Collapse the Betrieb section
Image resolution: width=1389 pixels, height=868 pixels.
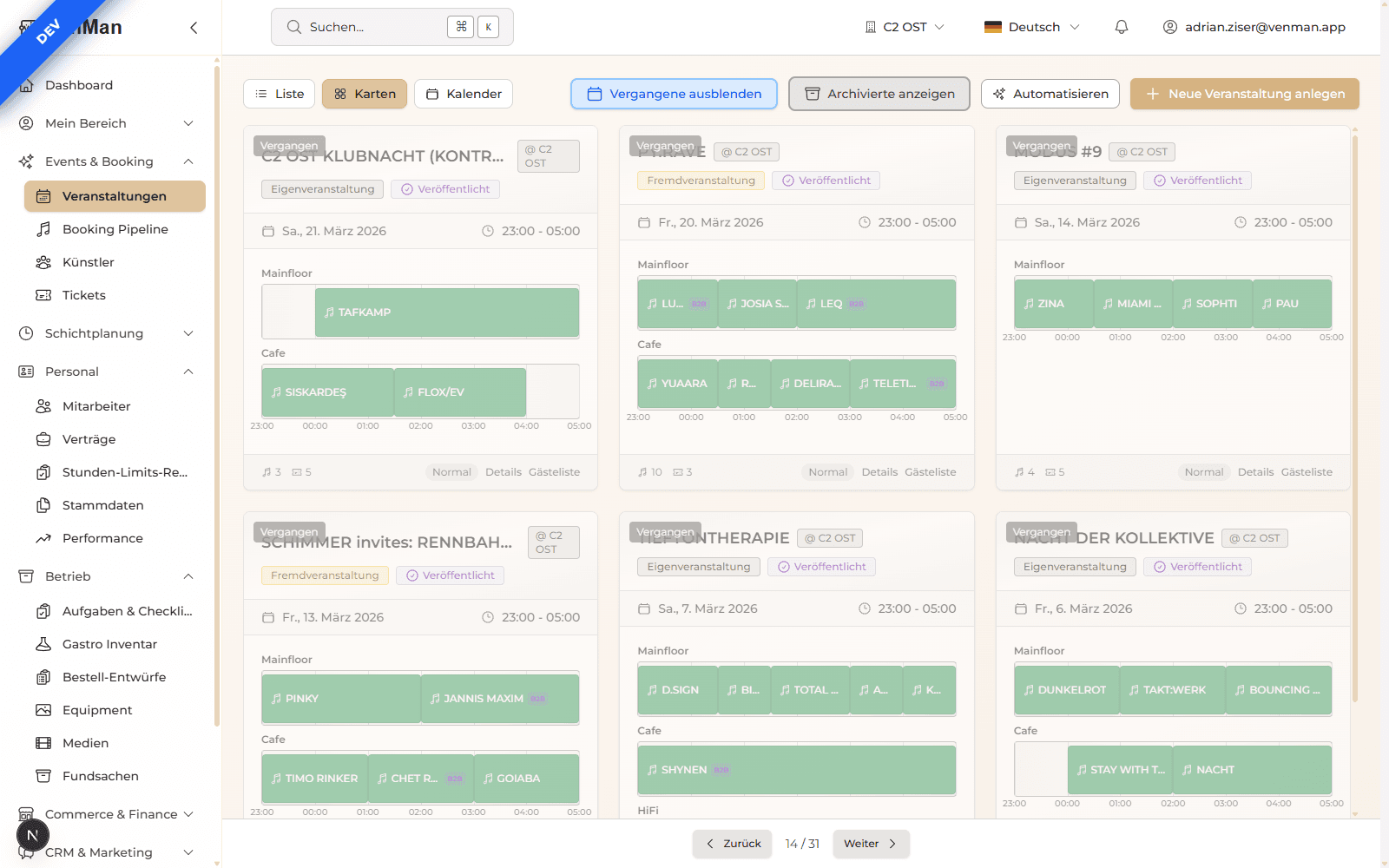[x=106, y=576]
